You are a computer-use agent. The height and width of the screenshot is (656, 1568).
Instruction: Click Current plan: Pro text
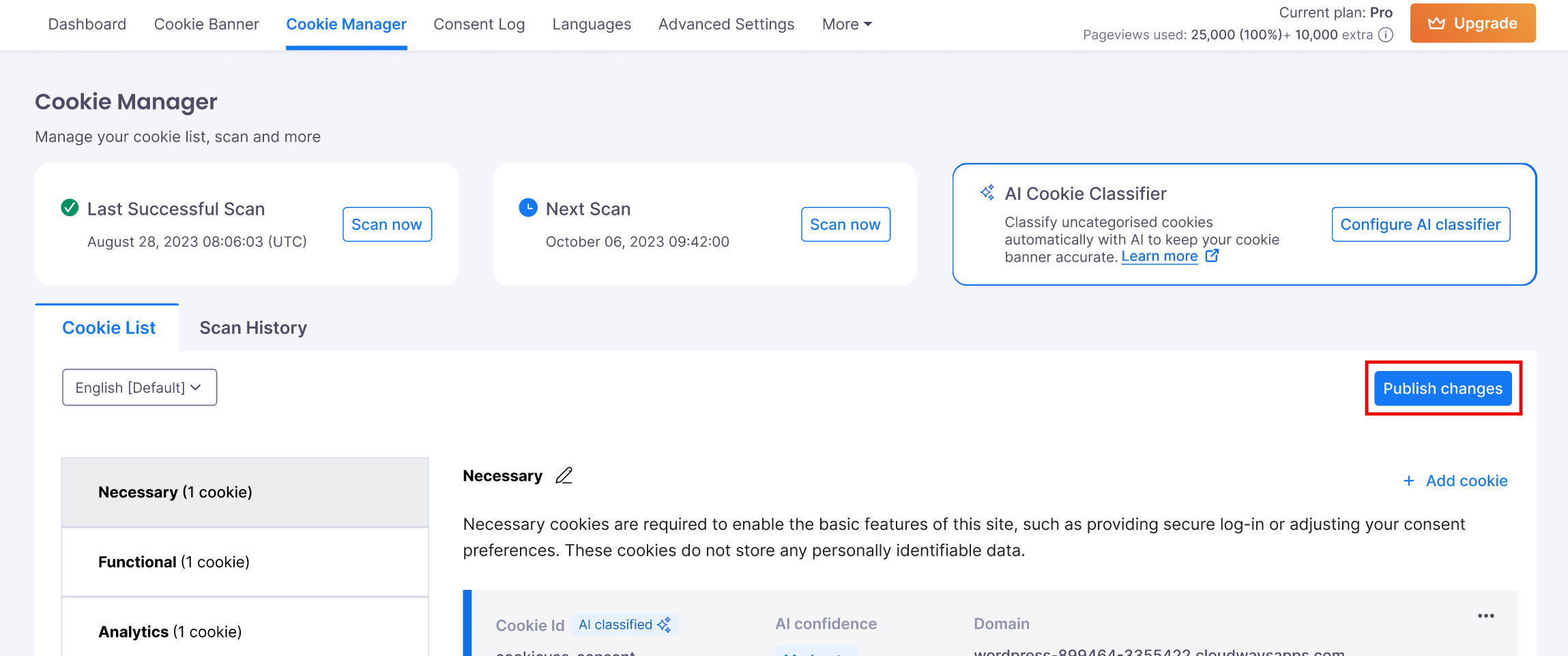click(1335, 12)
